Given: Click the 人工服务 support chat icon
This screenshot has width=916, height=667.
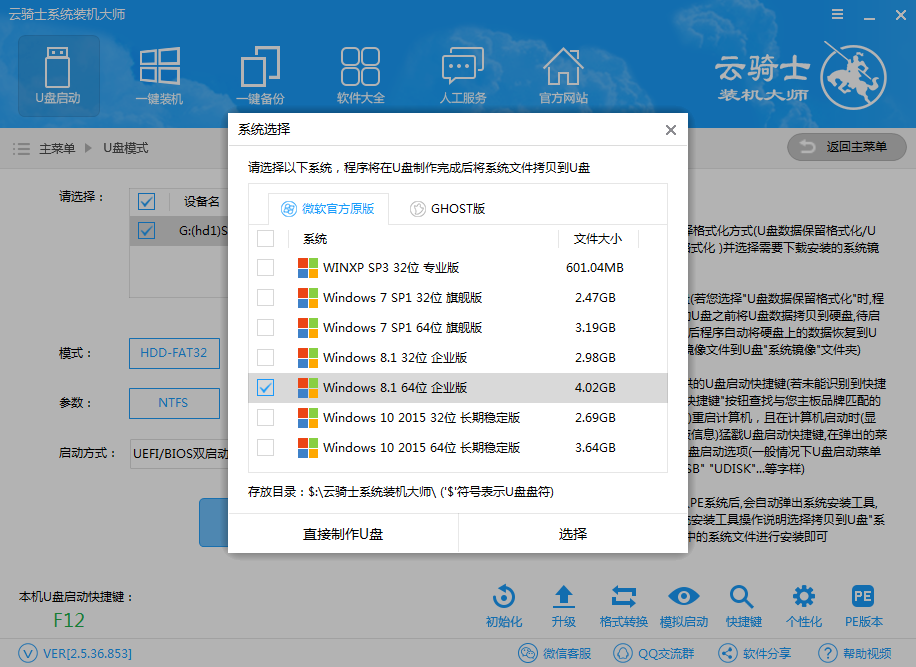Looking at the screenshot, I should pos(463,67).
